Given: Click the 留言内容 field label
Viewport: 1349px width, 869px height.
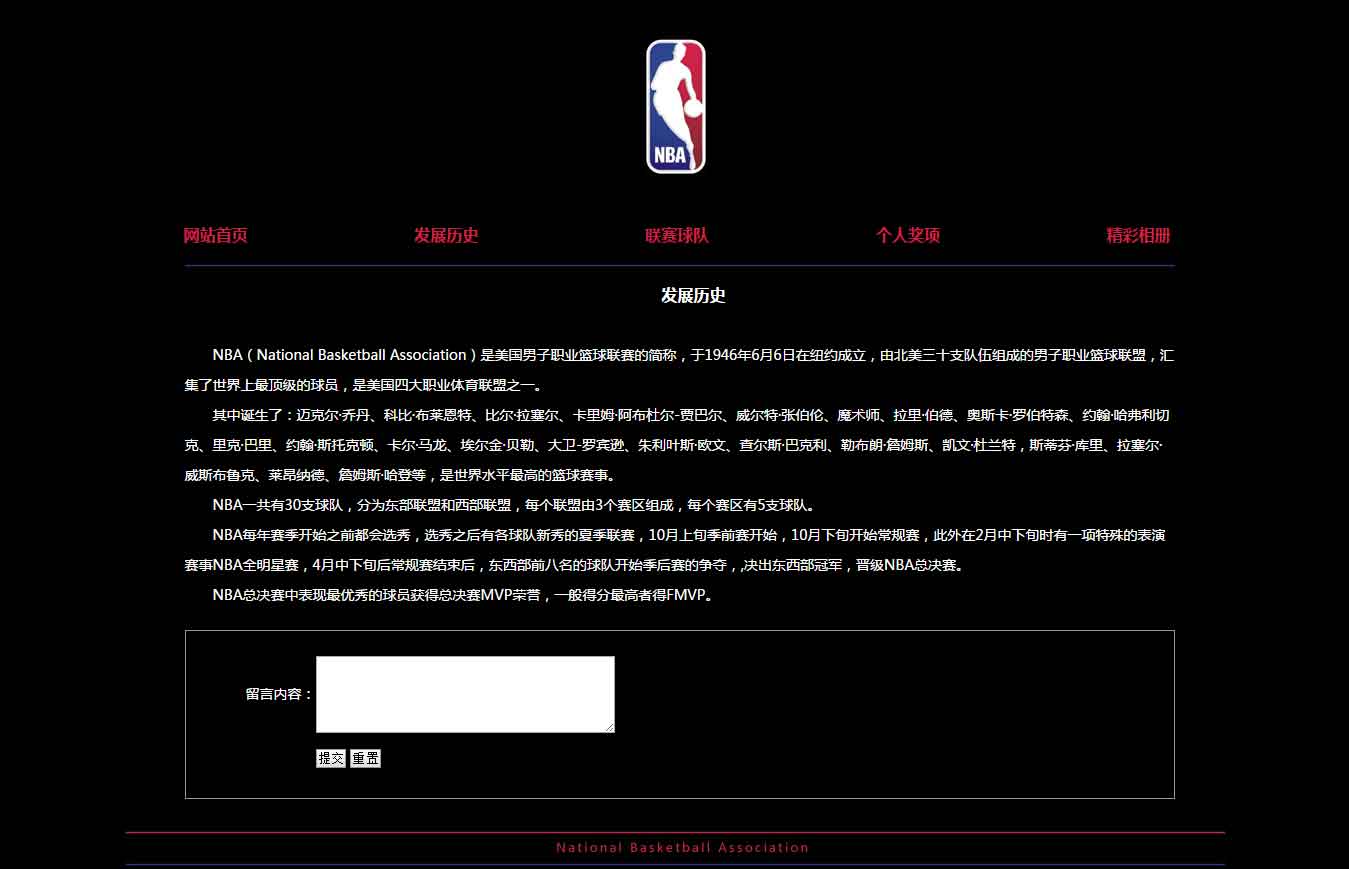Looking at the screenshot, I should pos(279,694).
